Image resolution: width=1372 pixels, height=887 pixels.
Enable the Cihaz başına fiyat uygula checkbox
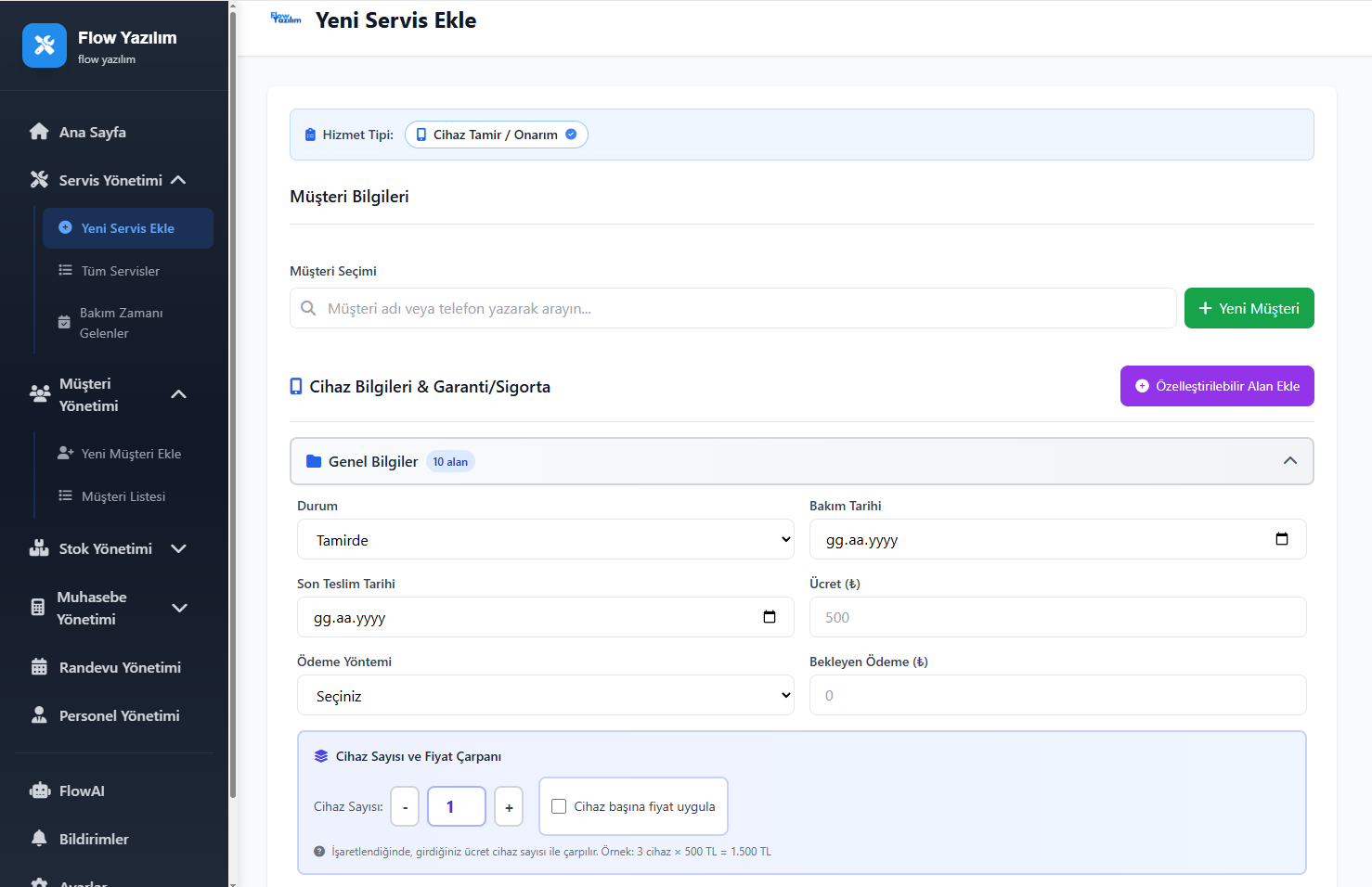(559, 806)
